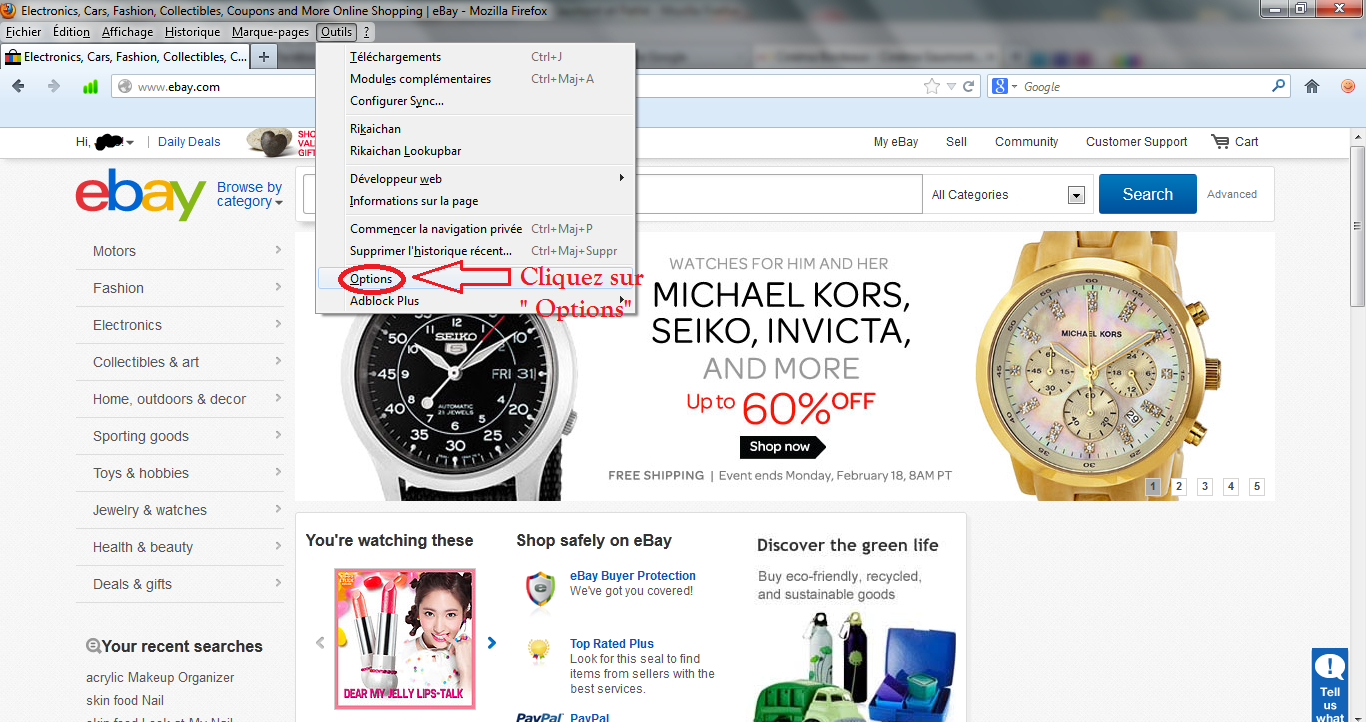The width and height of the screenshot is (1366, 722).
Task: Open the Marque-pages menu
Action: point(270,32)
